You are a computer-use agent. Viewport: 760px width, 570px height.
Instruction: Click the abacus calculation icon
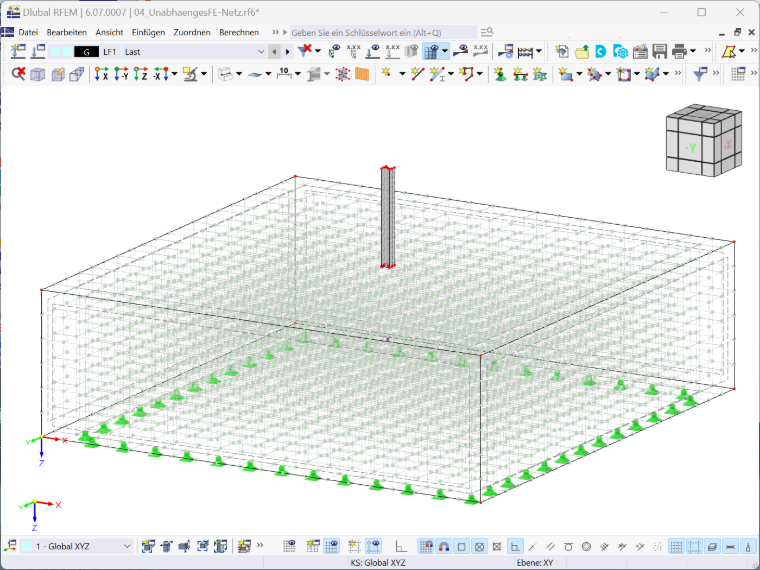[525, 51]
